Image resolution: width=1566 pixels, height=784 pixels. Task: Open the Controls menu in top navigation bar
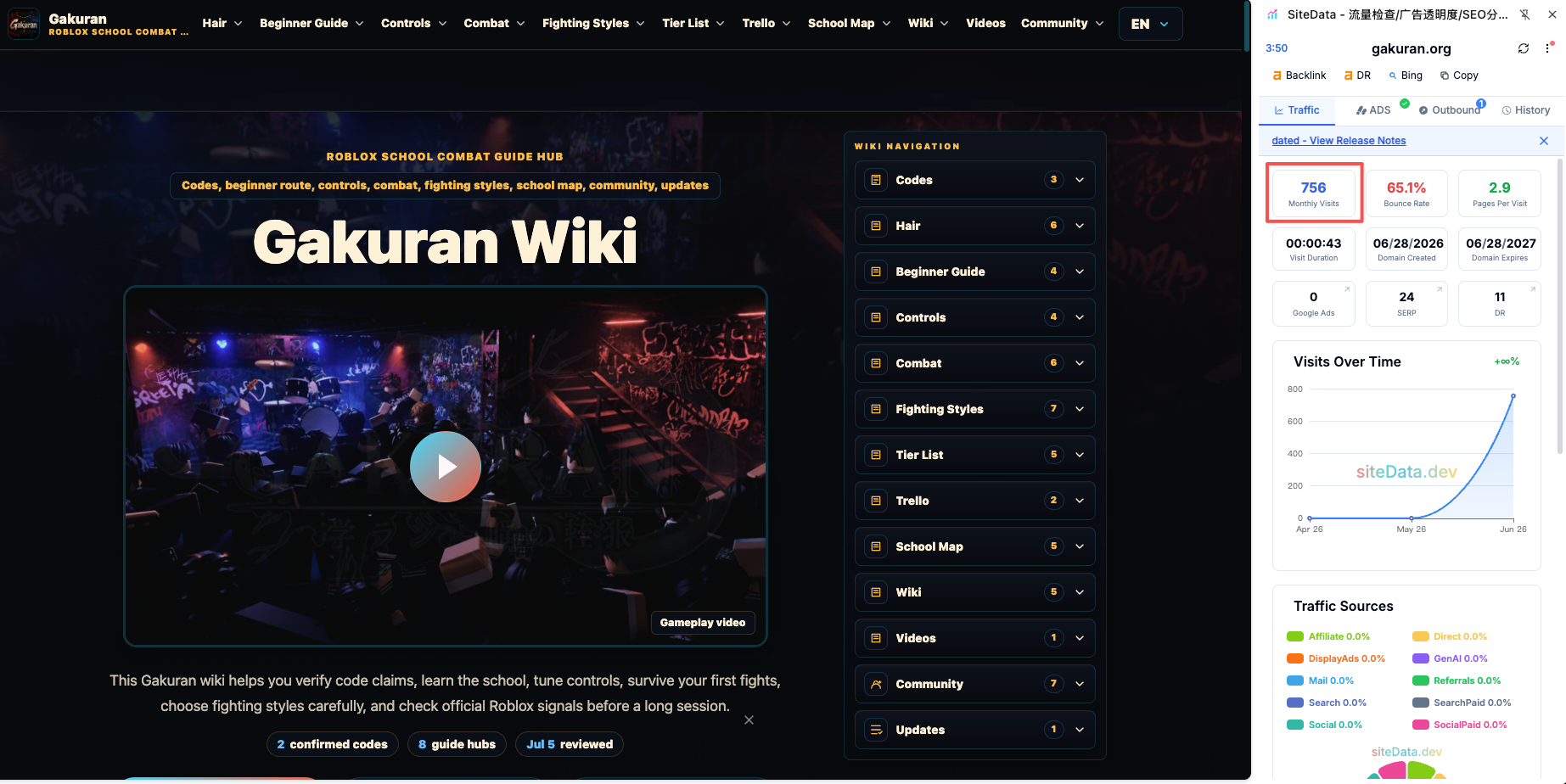point(413,23)
